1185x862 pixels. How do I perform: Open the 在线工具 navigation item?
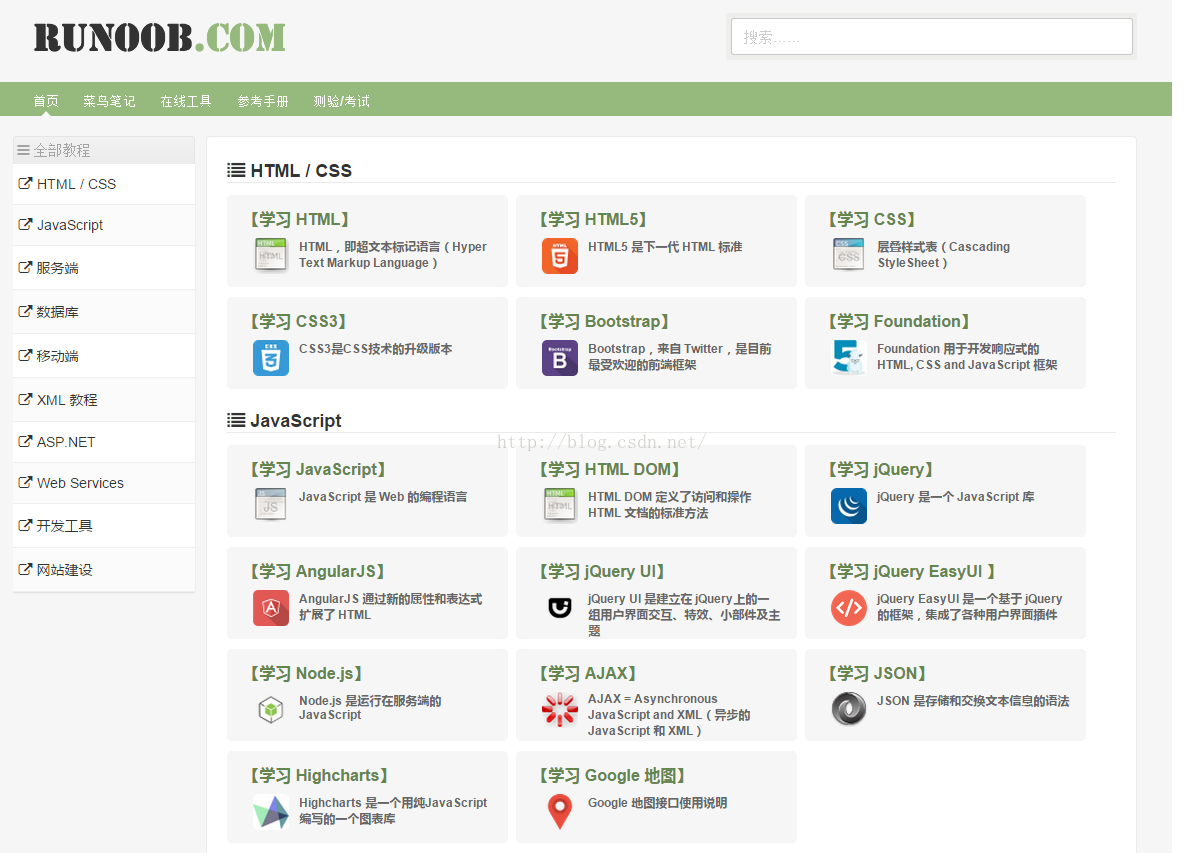pyautogui.click(x=188, y=102)
